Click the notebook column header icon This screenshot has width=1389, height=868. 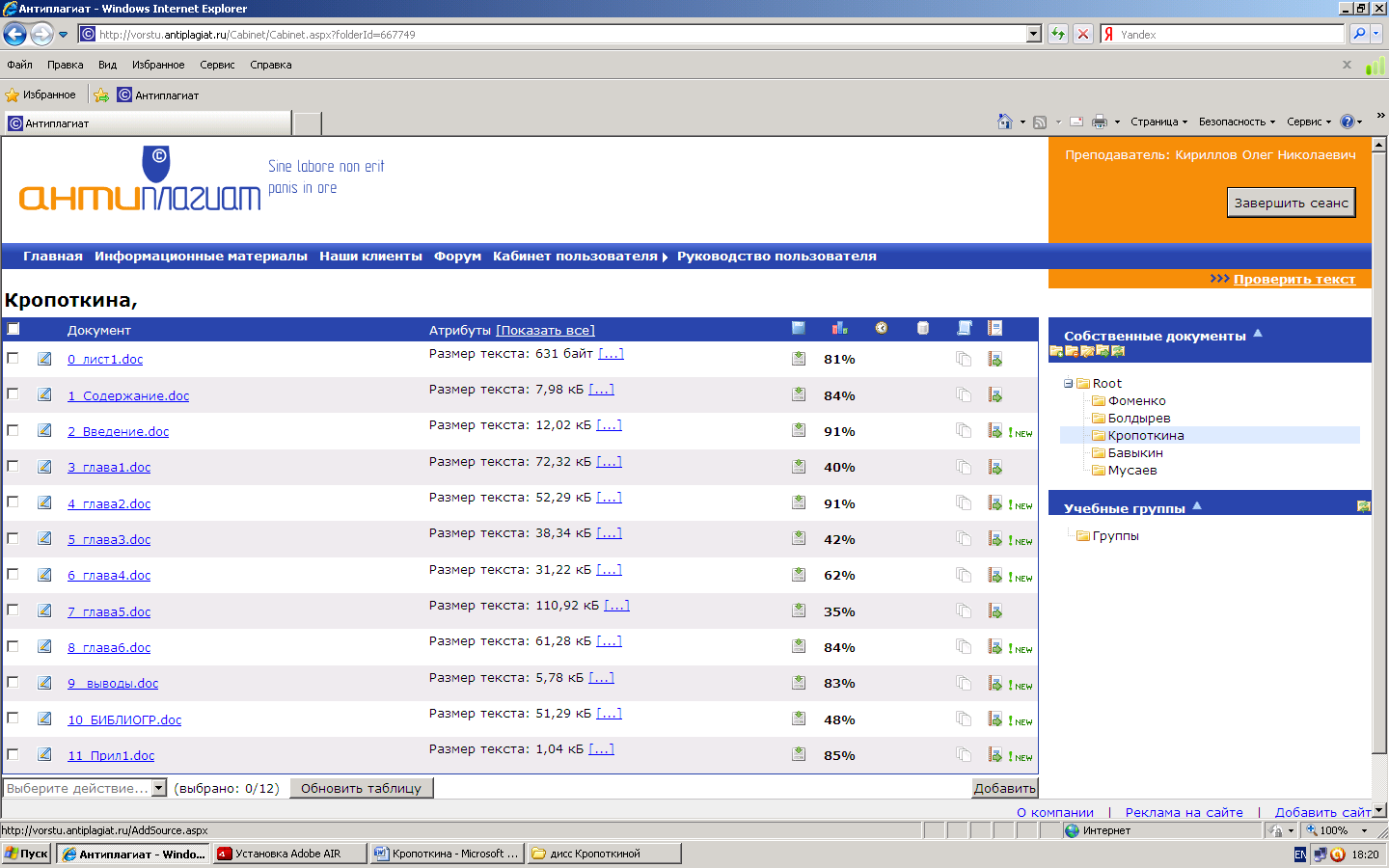coord(995,328)
